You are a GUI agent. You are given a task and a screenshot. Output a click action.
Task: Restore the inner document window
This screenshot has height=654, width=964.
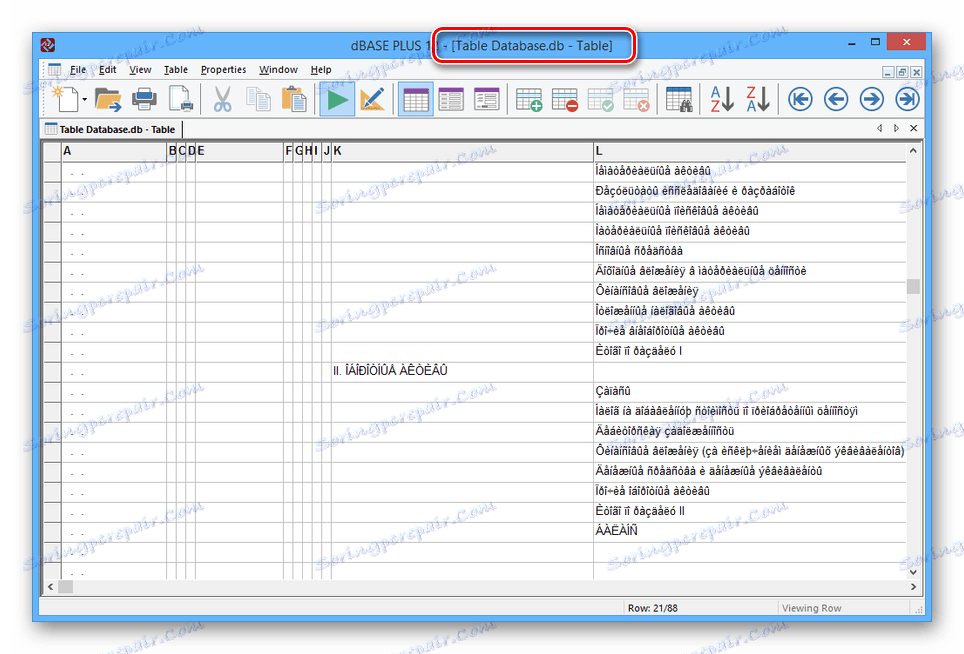tap(902, 72)
